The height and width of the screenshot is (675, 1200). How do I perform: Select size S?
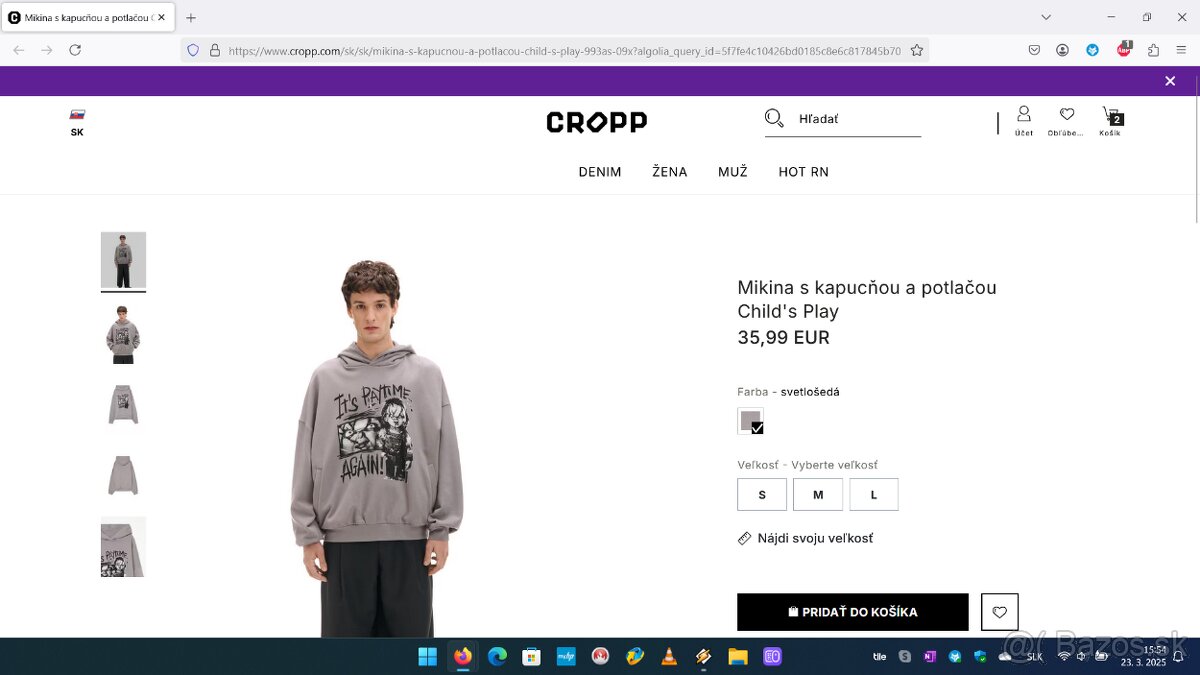(762, 495)
